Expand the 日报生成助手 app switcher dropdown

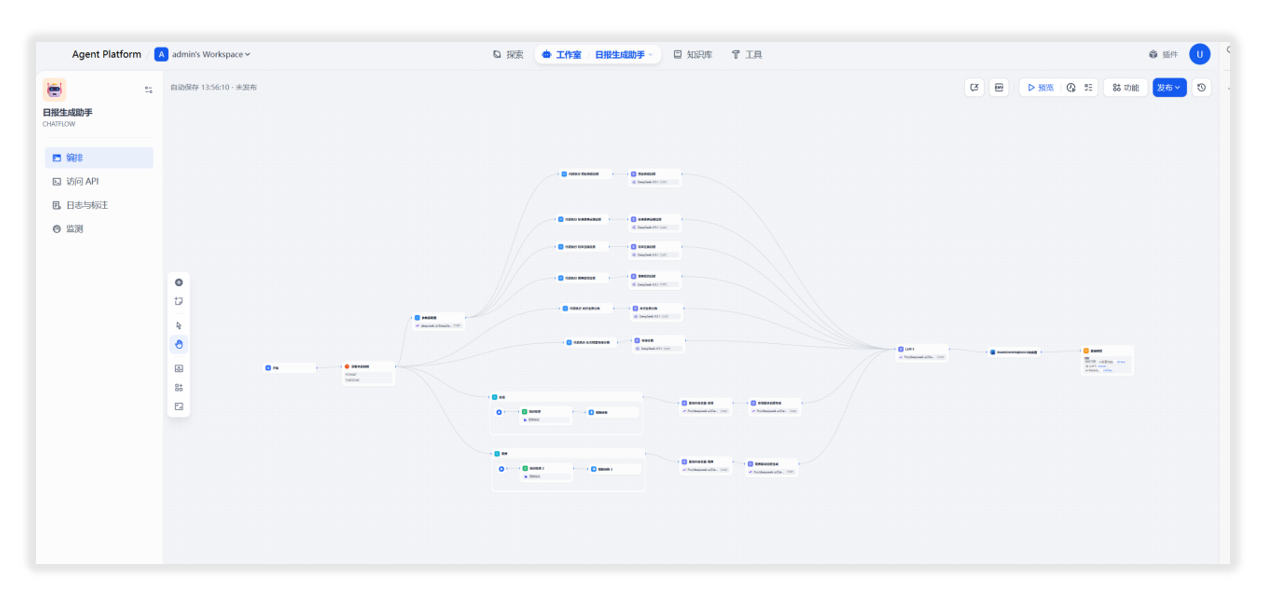pos(625,54)
